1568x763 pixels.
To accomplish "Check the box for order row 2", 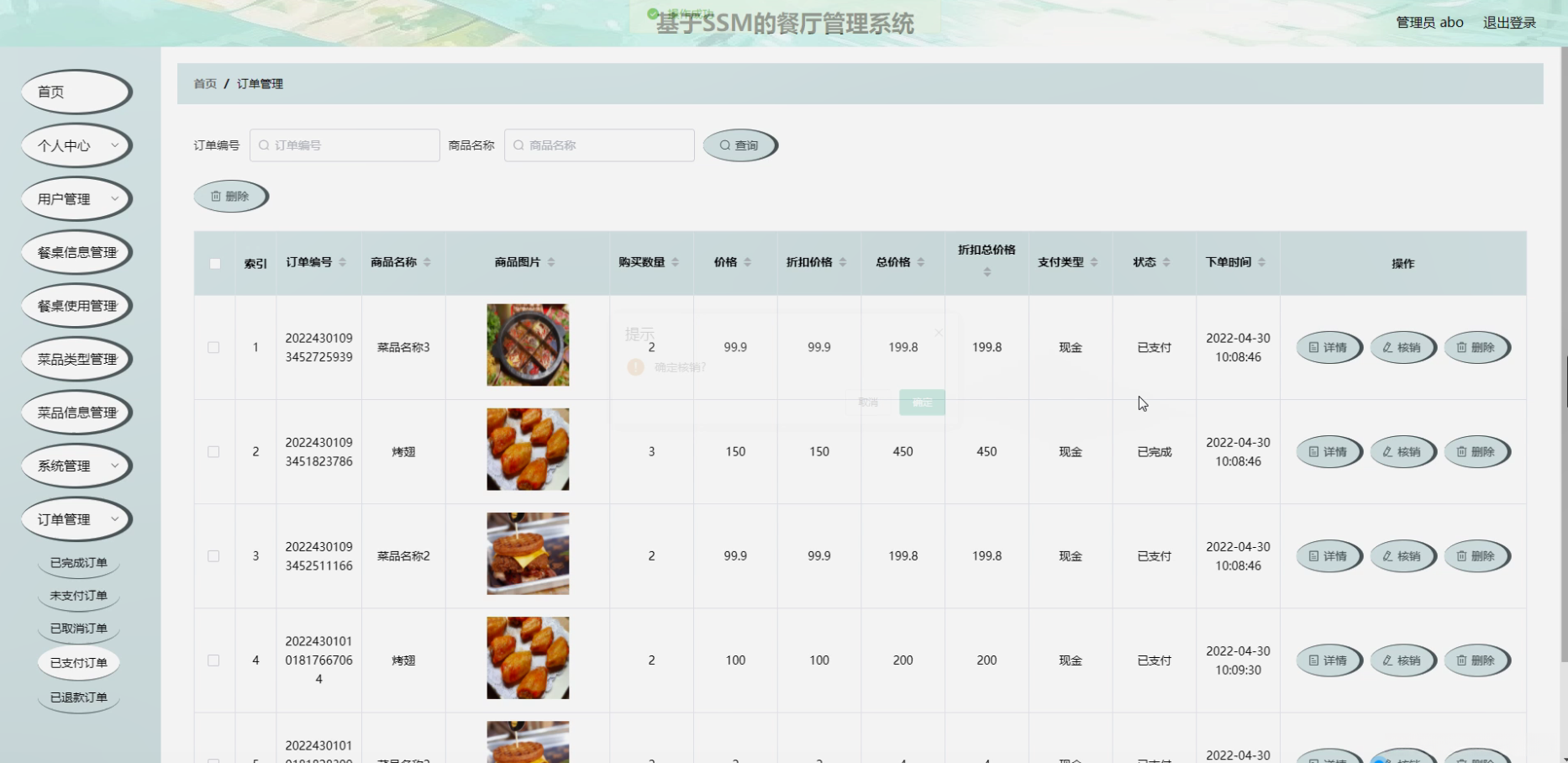I will click(213, 452).
